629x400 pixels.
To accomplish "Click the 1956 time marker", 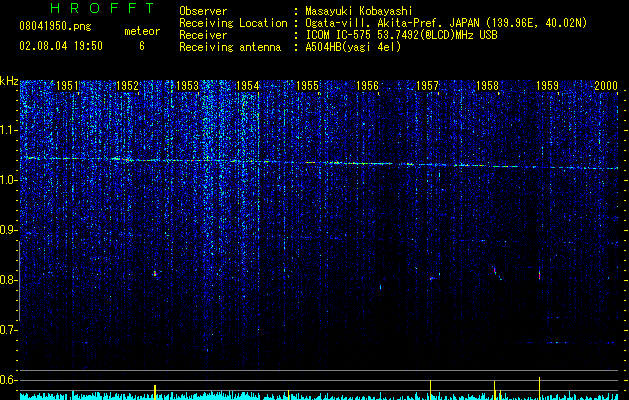I will (367, 86).
